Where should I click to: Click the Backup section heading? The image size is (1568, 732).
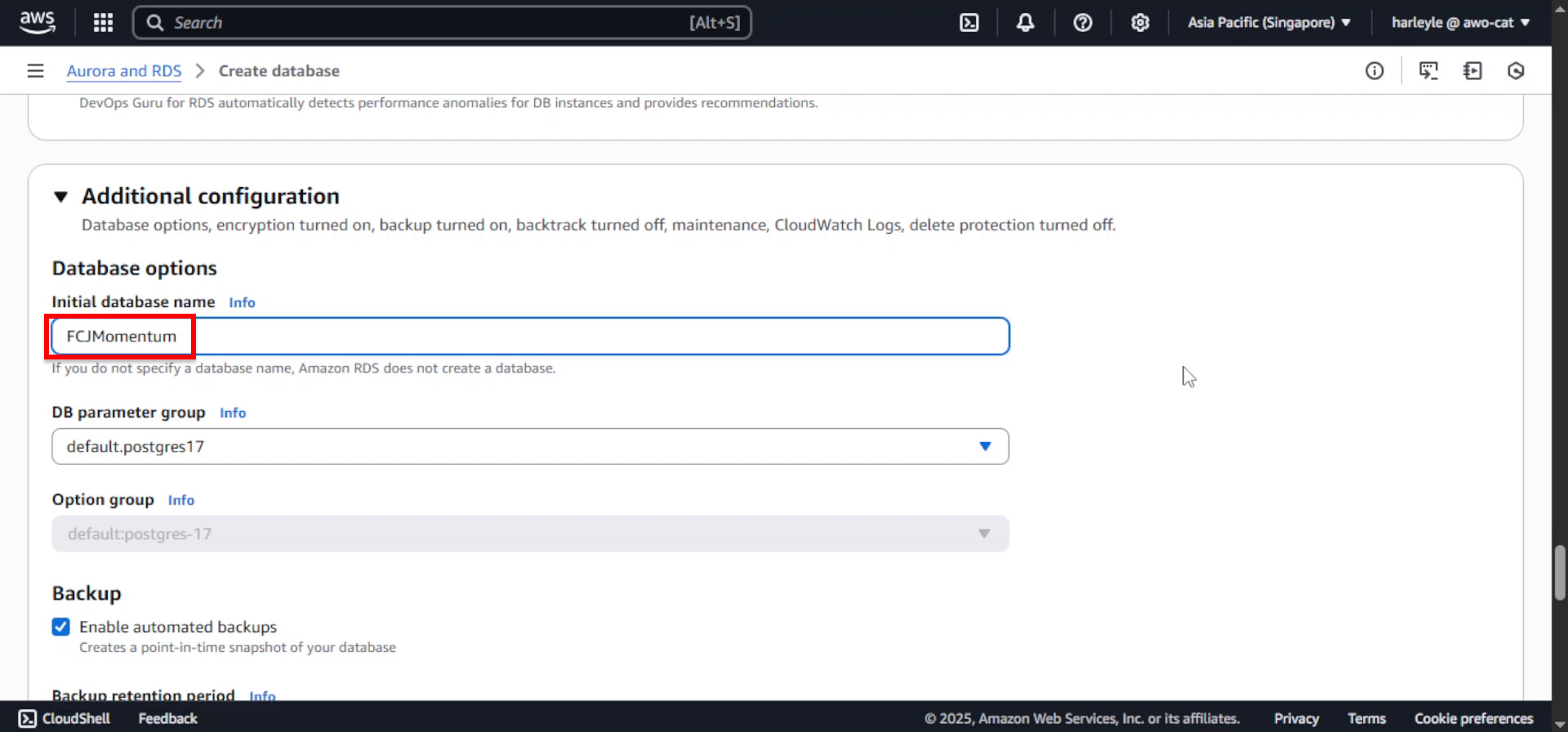87,593
